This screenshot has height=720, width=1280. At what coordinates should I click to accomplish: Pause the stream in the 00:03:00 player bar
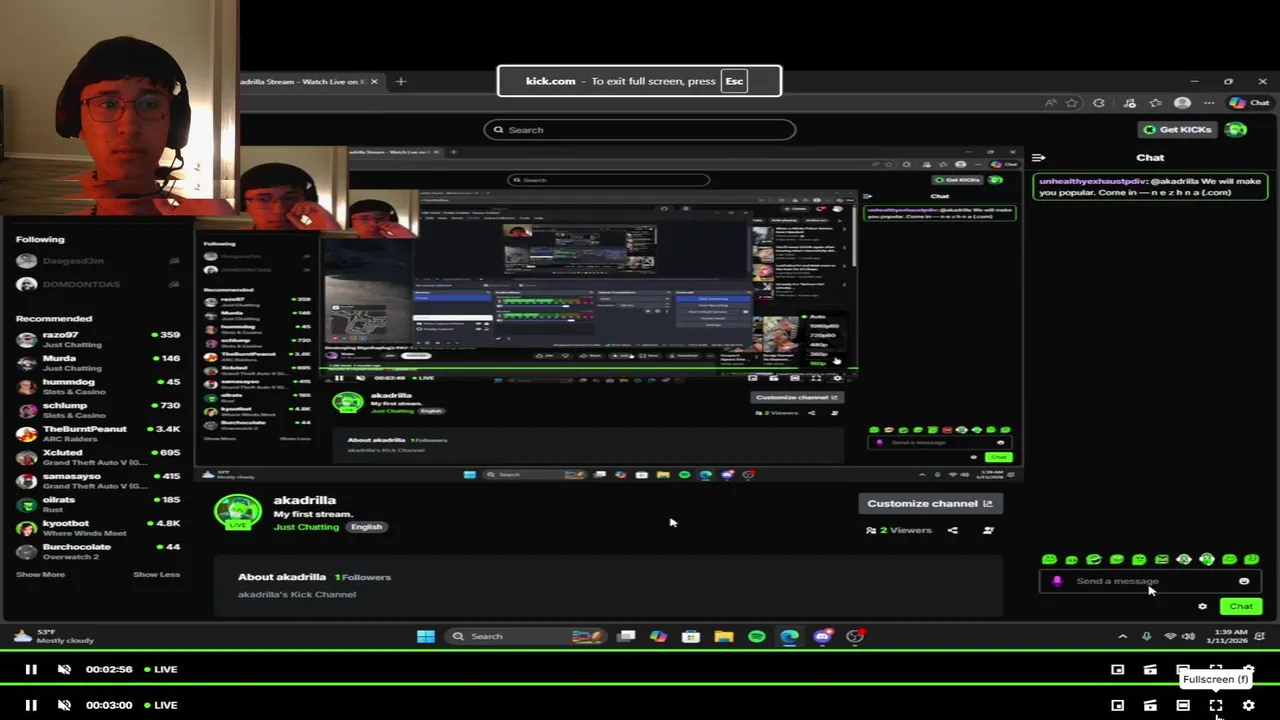pyautogui.click(x=31, y=705)
